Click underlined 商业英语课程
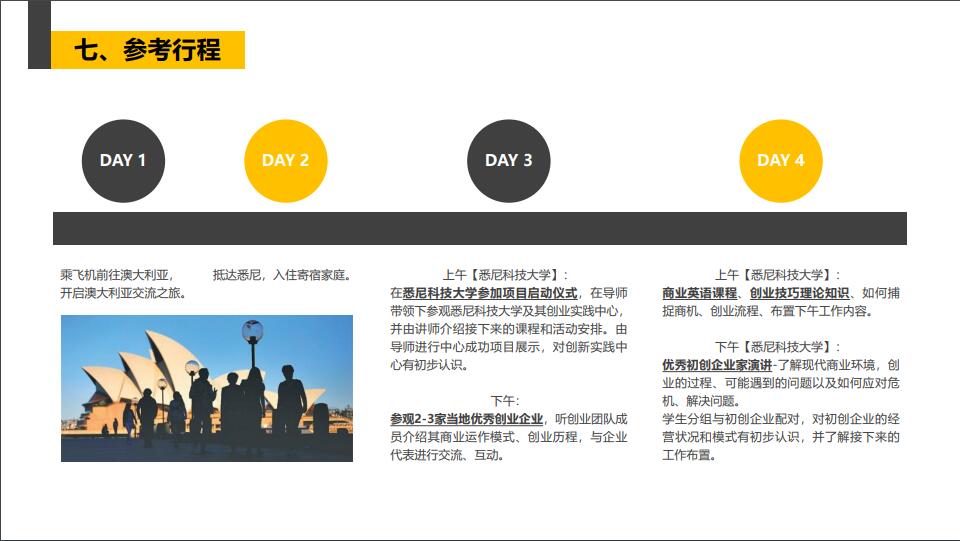The width and height of the screenshot is (960, 541). (x=699, y=293)
